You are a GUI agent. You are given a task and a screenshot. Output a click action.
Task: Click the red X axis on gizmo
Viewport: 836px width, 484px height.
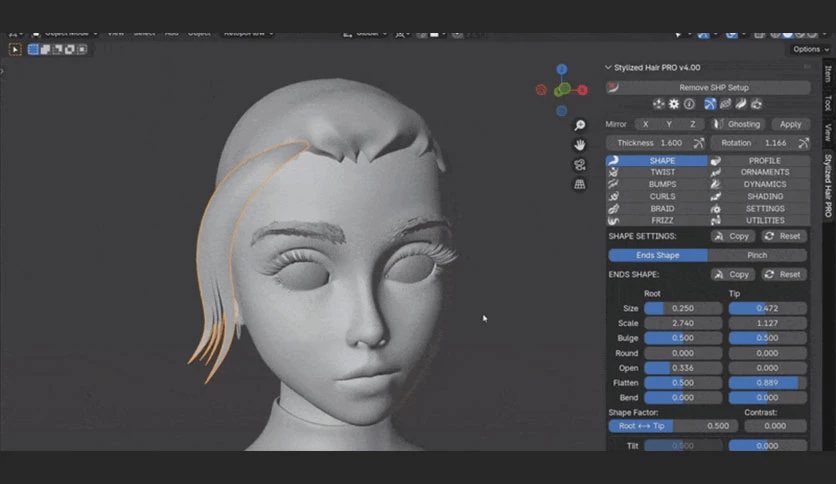click(x=582, y=90)
